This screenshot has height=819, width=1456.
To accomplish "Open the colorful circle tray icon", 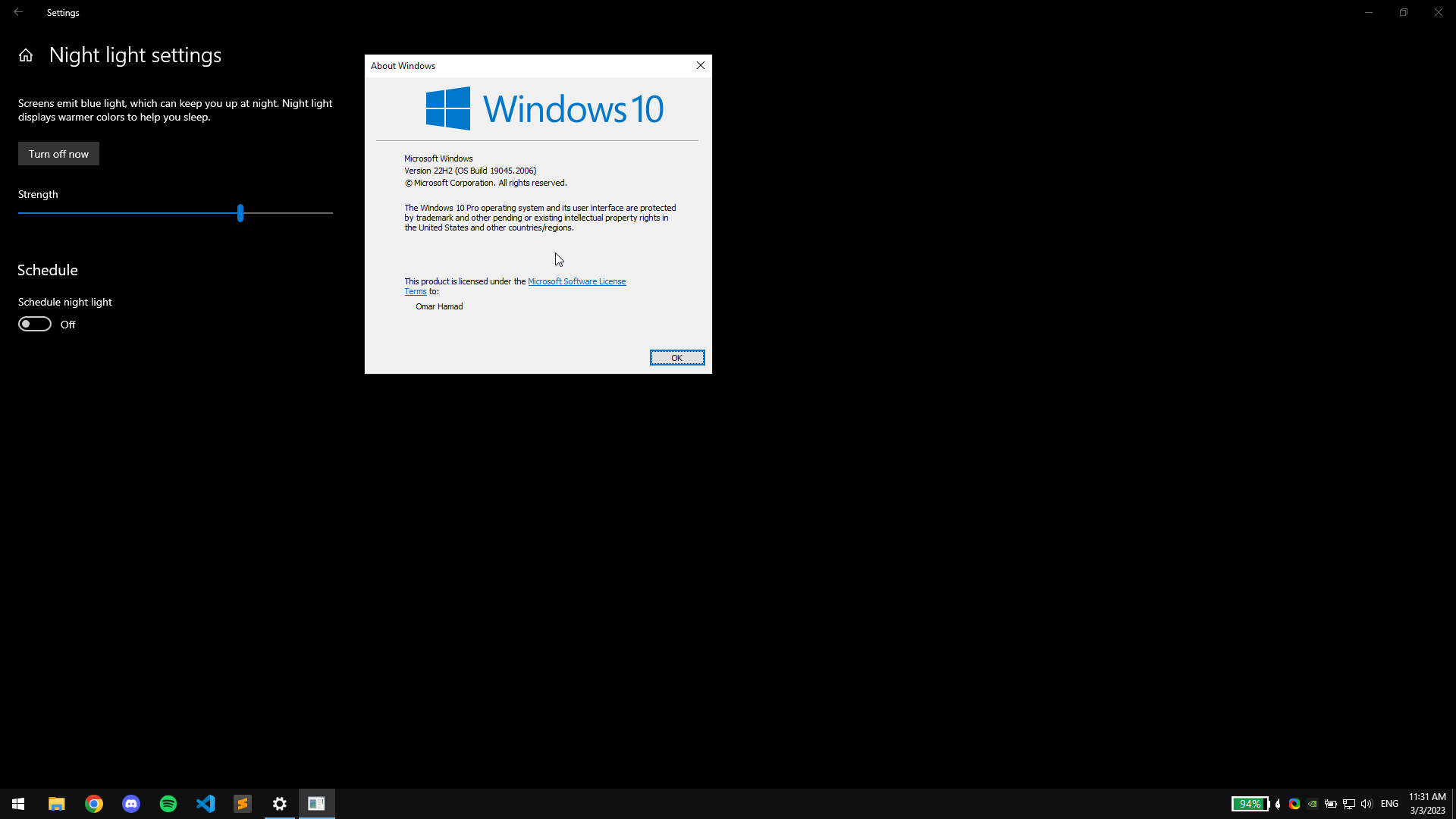I will coord(1294,804).
